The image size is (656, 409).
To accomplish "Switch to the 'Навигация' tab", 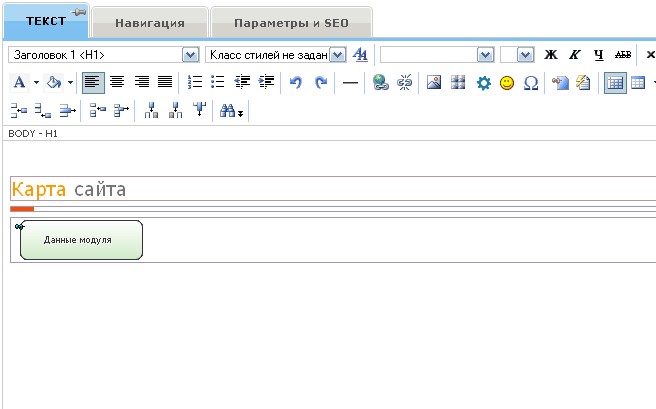I will (149, 21).
